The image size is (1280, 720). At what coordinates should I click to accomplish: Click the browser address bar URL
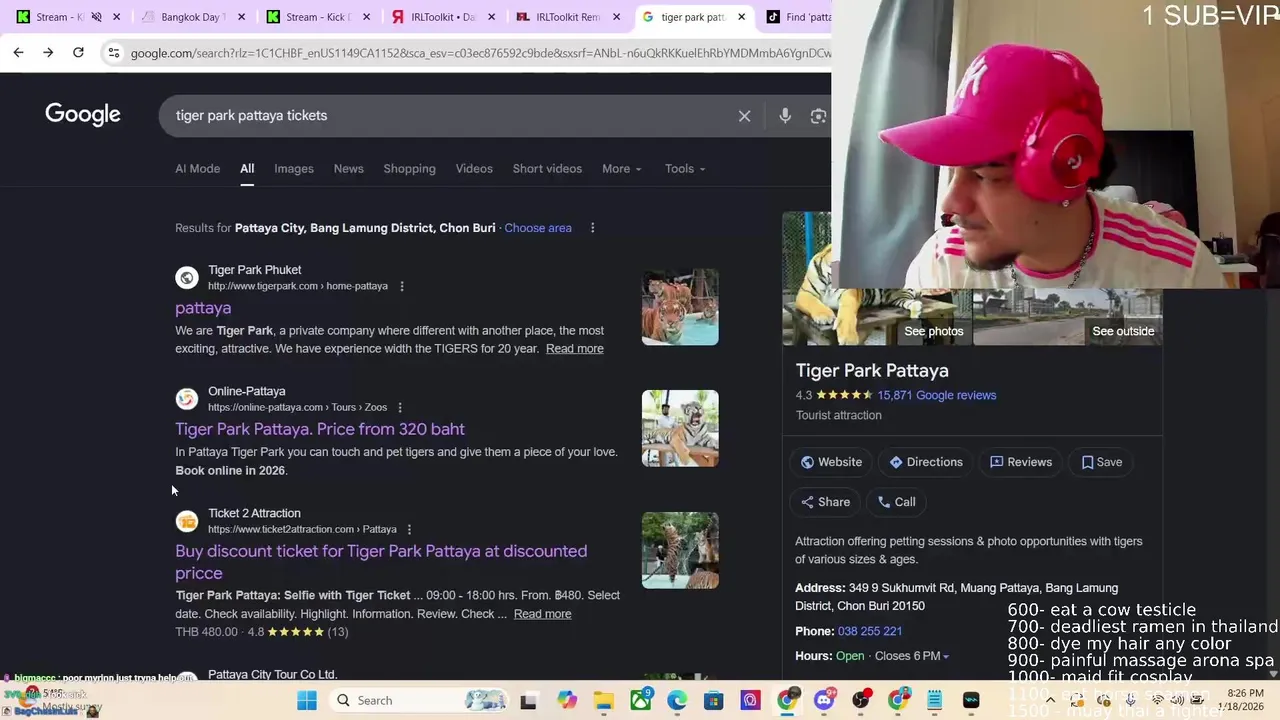click(480, 53)
